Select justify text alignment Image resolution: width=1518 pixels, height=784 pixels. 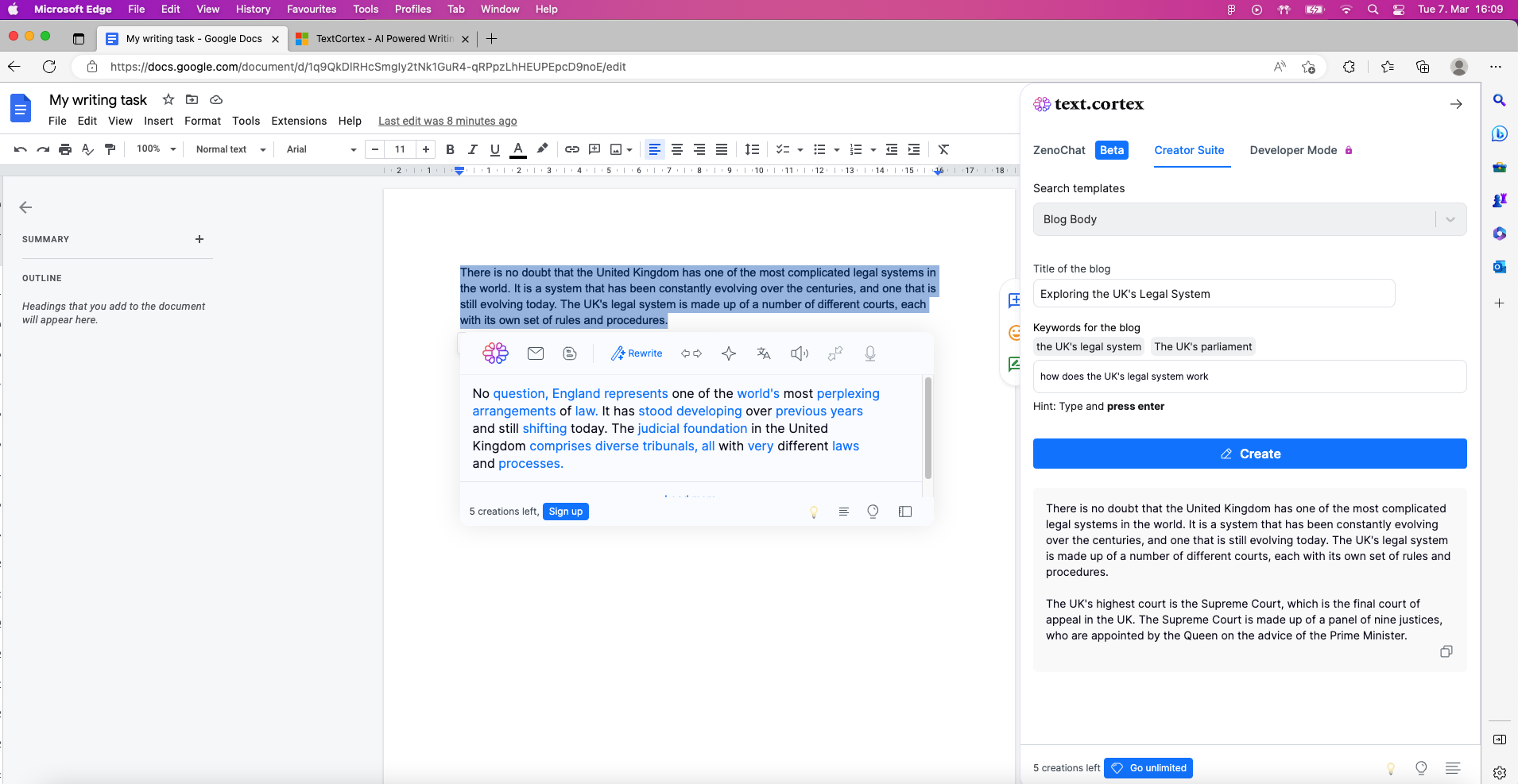click(x=722, y=149)
